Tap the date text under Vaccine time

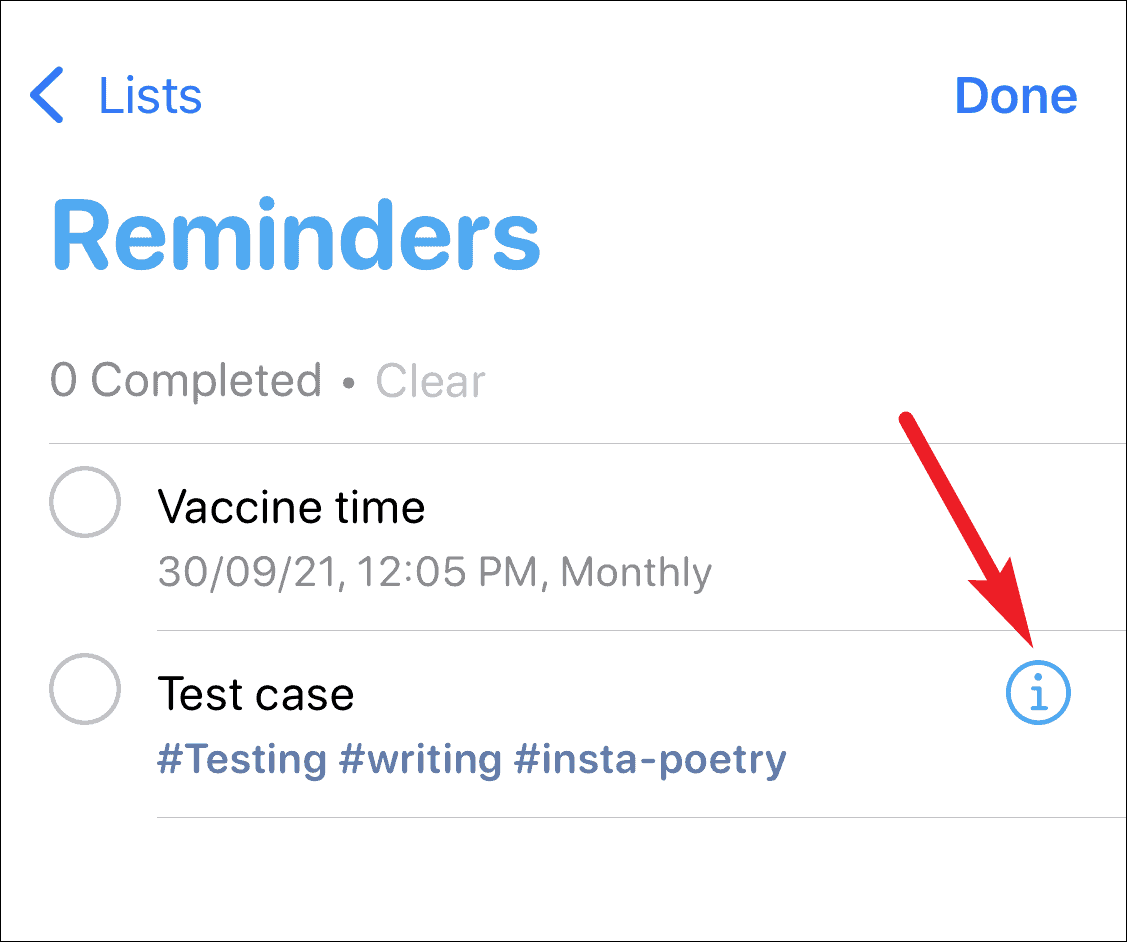434,572
